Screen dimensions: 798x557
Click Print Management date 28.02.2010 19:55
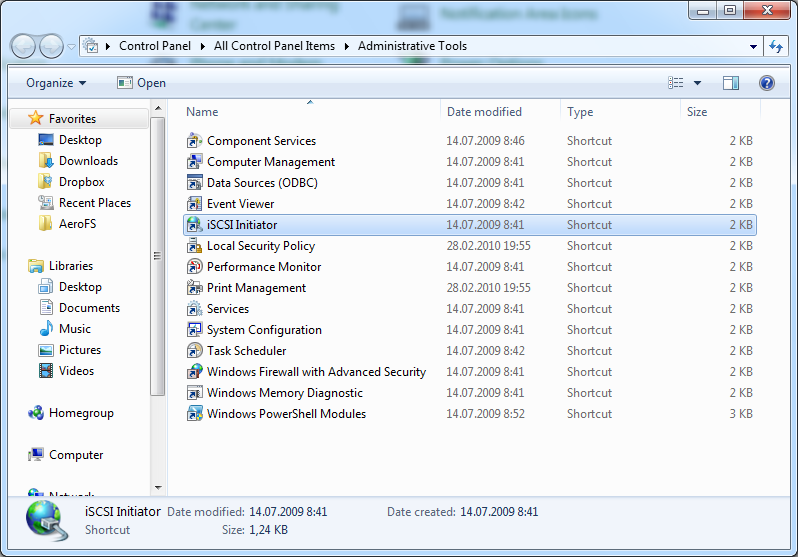pos(489,288)
